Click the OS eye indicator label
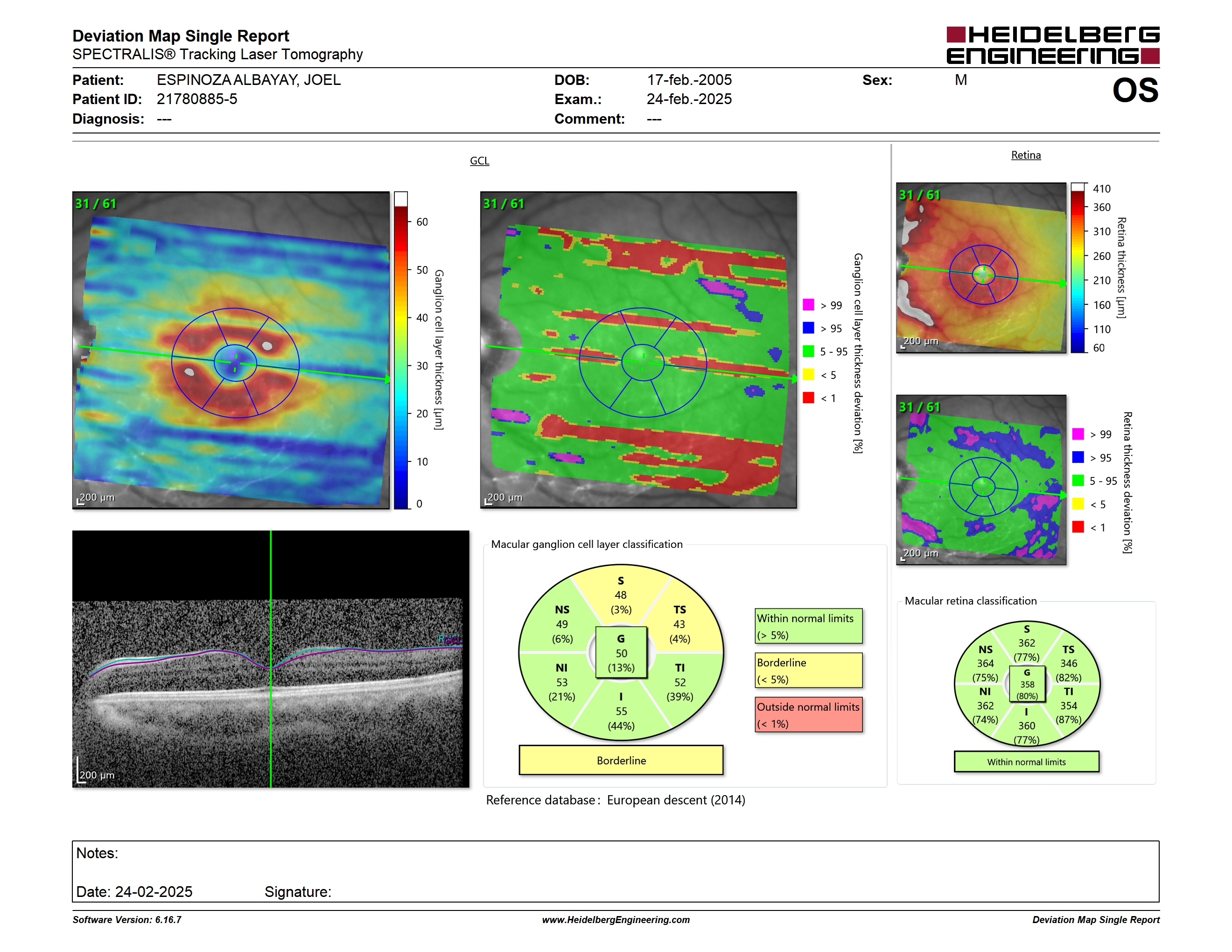 click(1135, 90)
